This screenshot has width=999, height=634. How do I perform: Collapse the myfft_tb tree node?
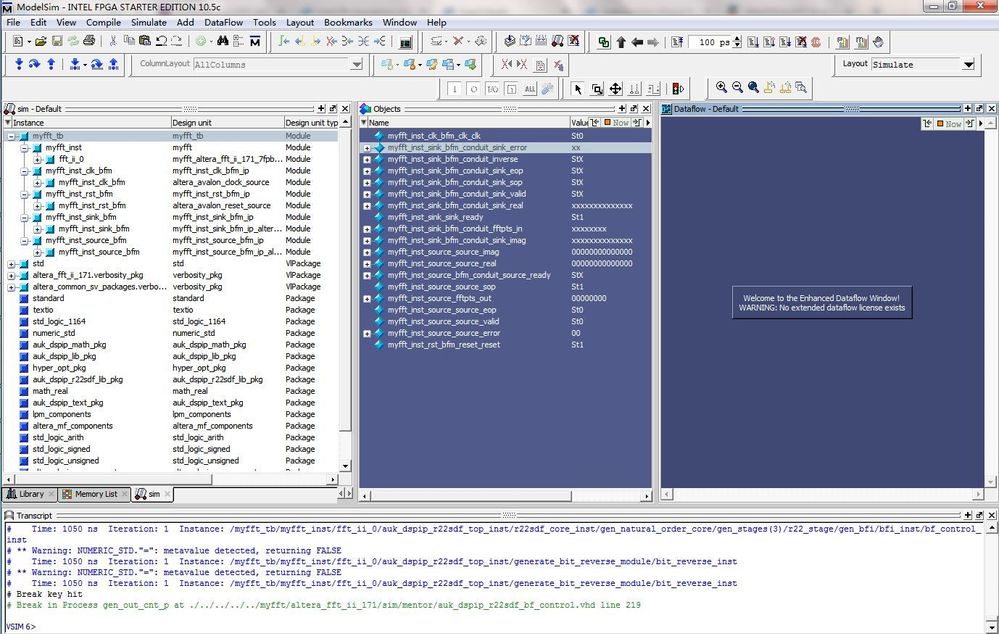tap(12, 136)
